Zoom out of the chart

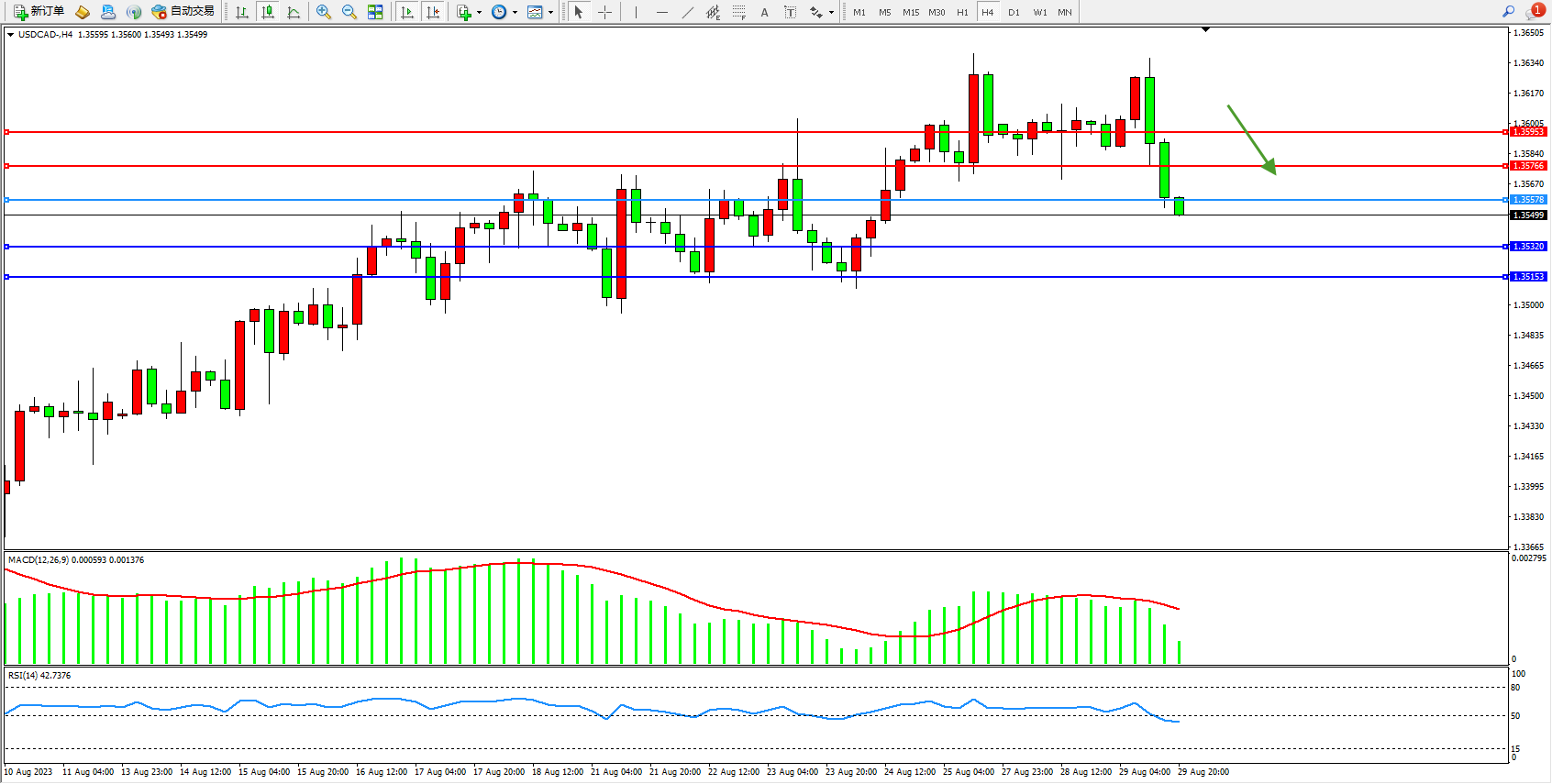click(349, 12)
